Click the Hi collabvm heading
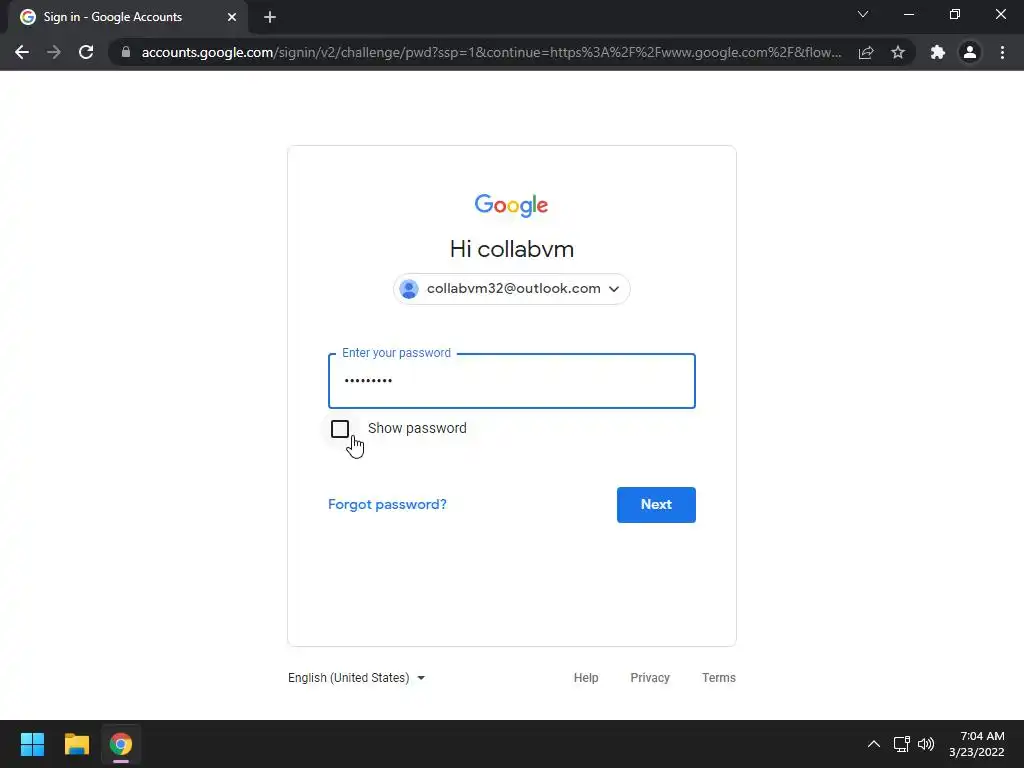1024x768 pixels. coord(511,249)
